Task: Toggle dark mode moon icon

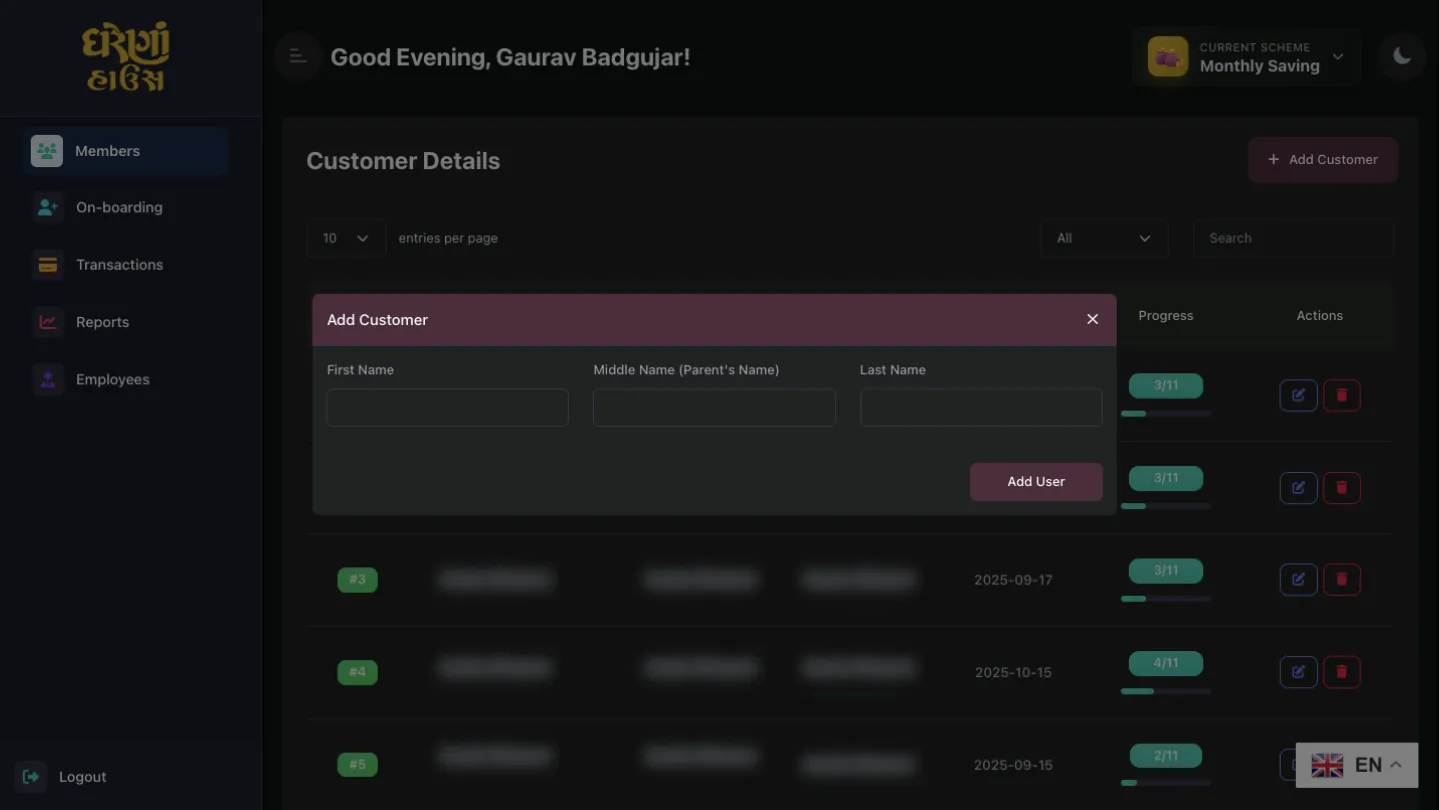Action: point(1401,57)
